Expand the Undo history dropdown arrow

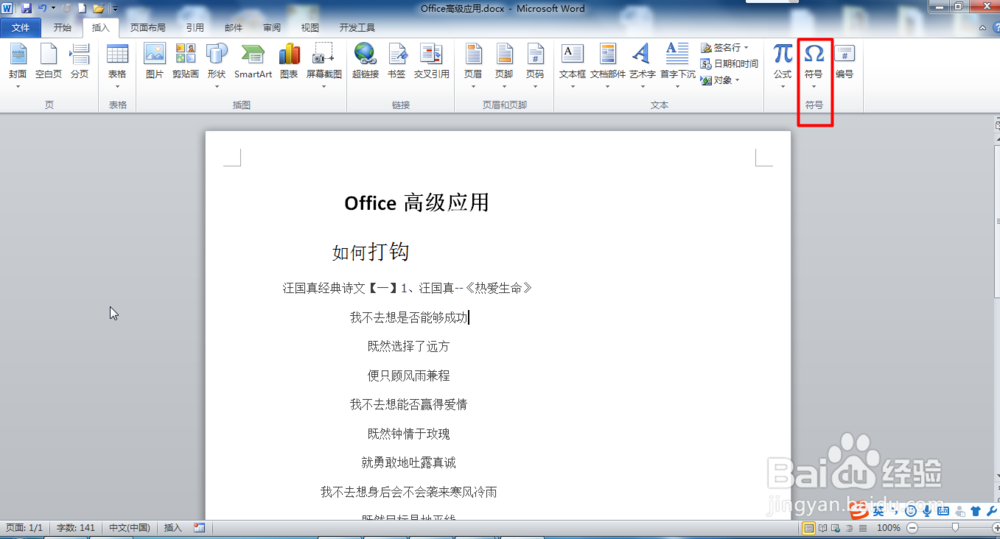click(53, 8)
